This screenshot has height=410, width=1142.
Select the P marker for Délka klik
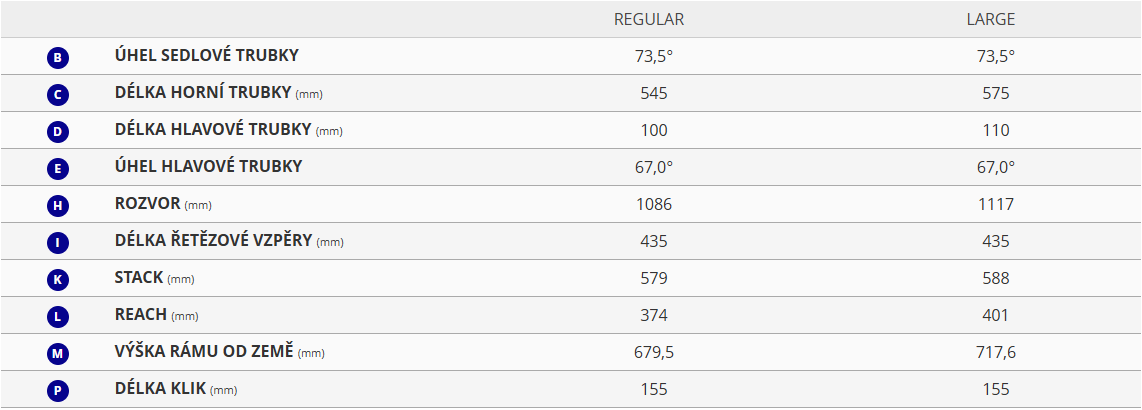[x=58, y=392]
